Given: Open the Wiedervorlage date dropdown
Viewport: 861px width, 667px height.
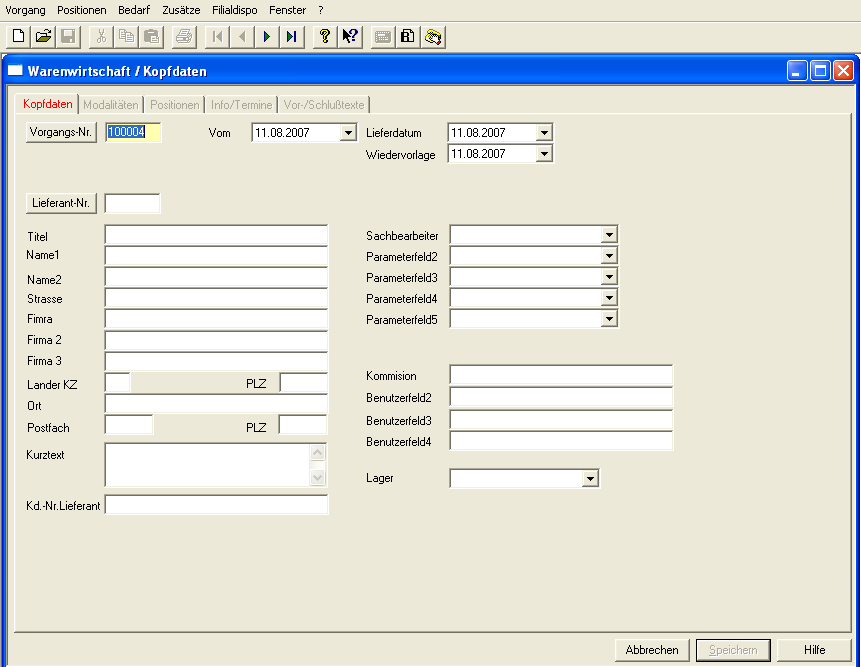Looking at the screenshot, I should point(544,154).
